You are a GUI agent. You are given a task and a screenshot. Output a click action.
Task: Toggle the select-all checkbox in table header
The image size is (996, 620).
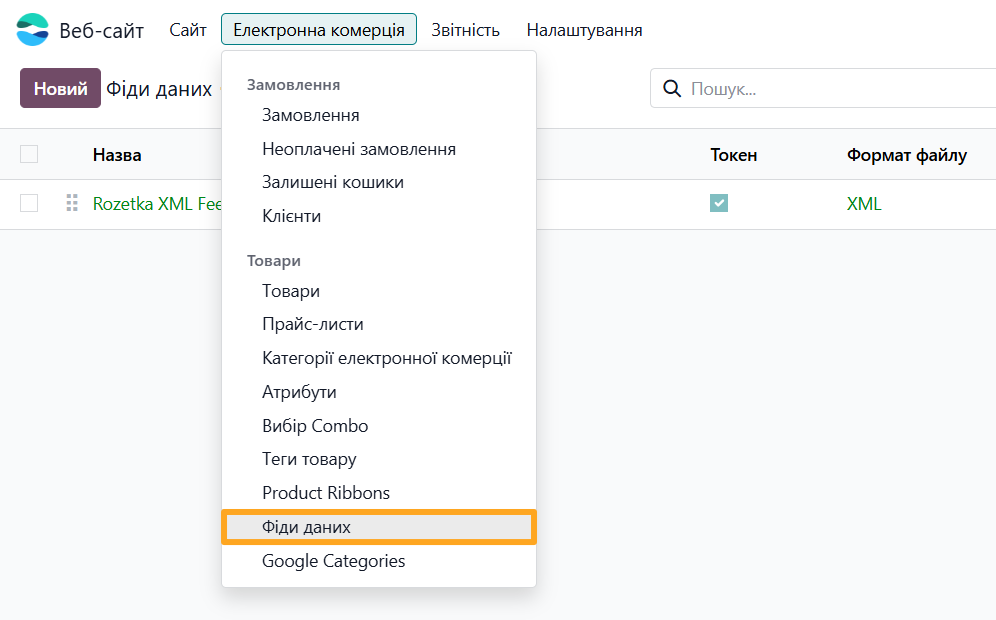point(29,154)
